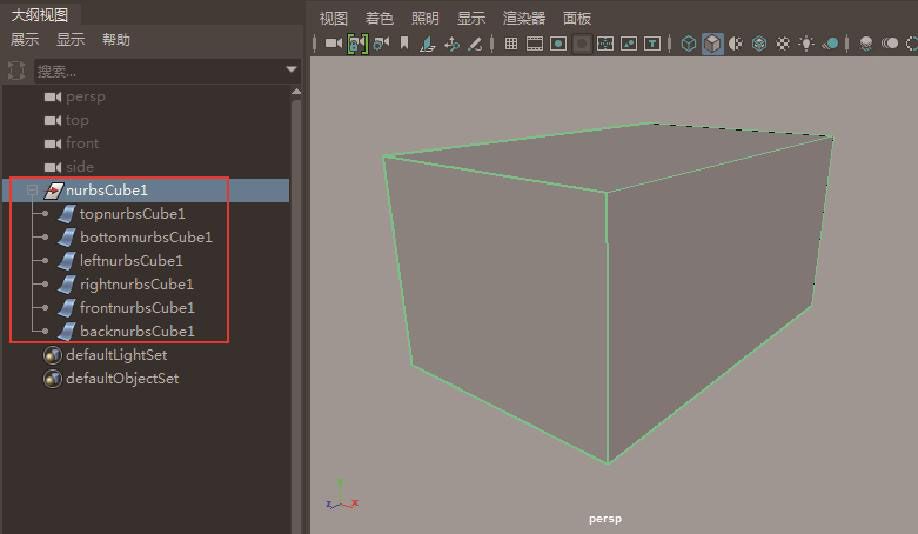Image resolution: width=918 pixels, height=534 pixels.
Task: Click the outliner search input field
Action: [155, 71]
